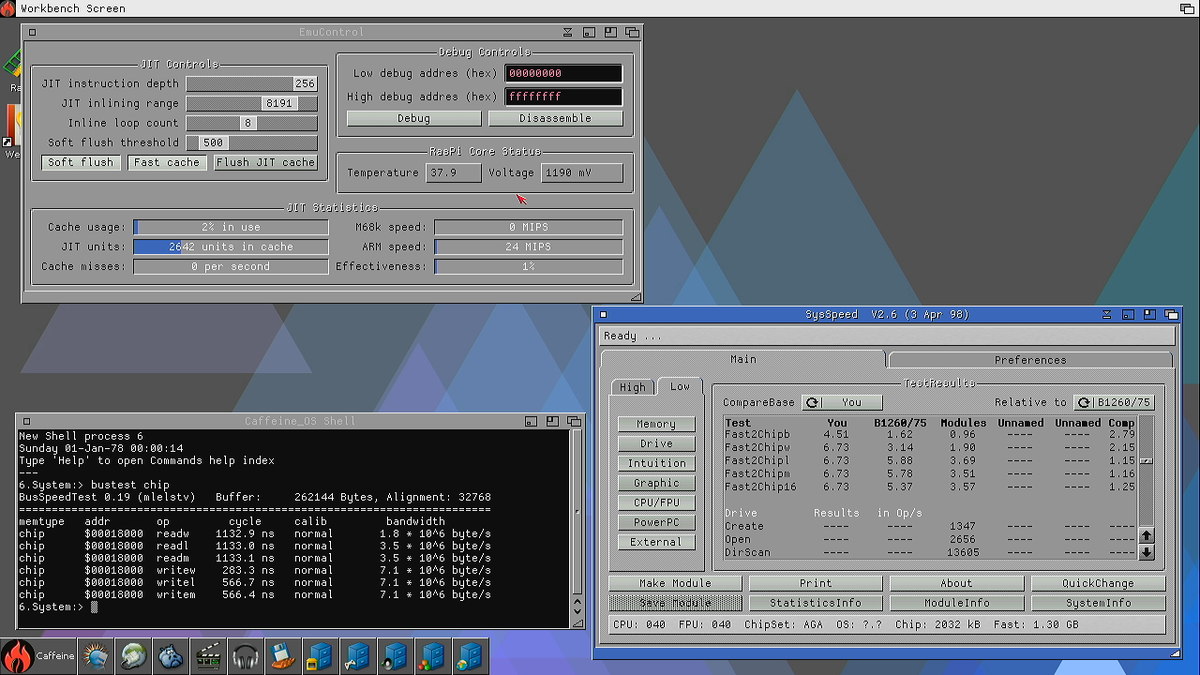Open the clapperboard video player icon
The height and width of the screenshot is (675, 1200).
(x=208, y=656)
